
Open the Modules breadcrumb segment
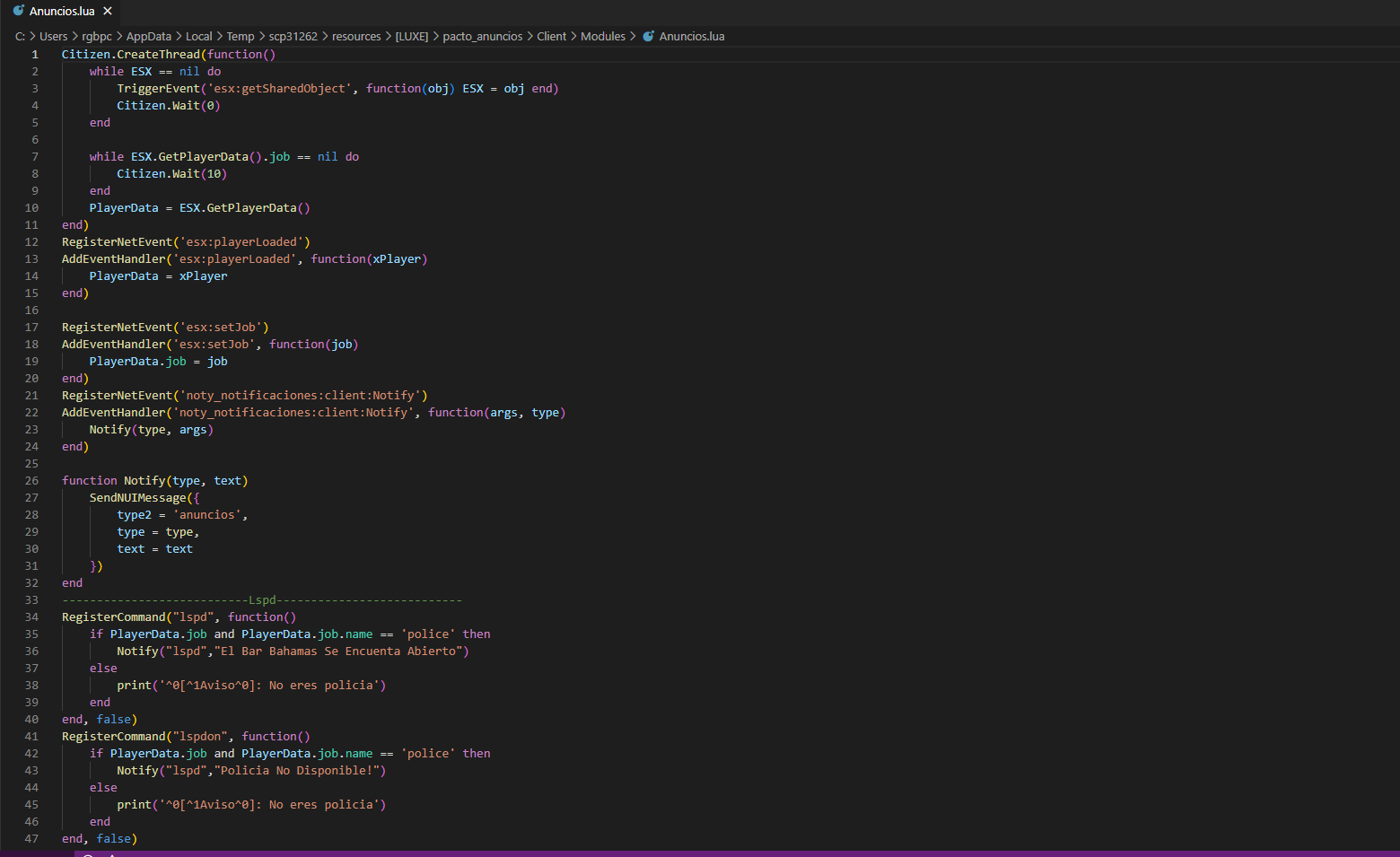[603, 36]
